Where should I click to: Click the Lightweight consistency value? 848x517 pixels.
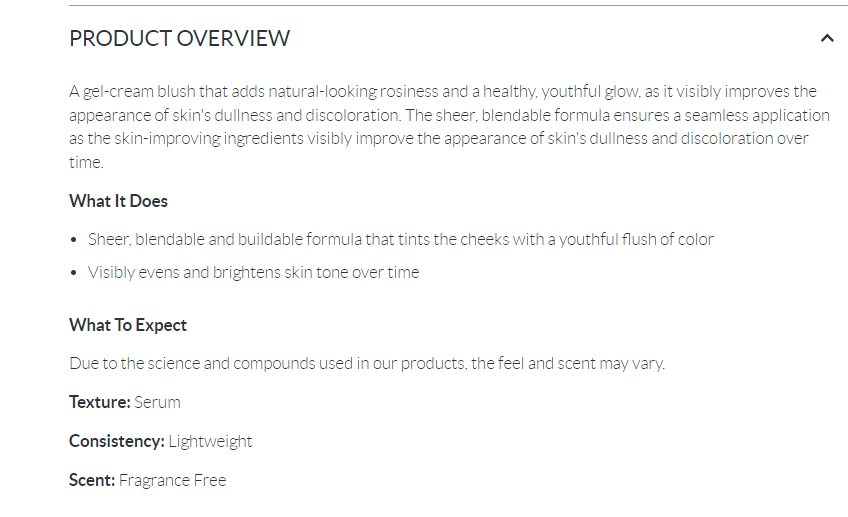point(210,441)
